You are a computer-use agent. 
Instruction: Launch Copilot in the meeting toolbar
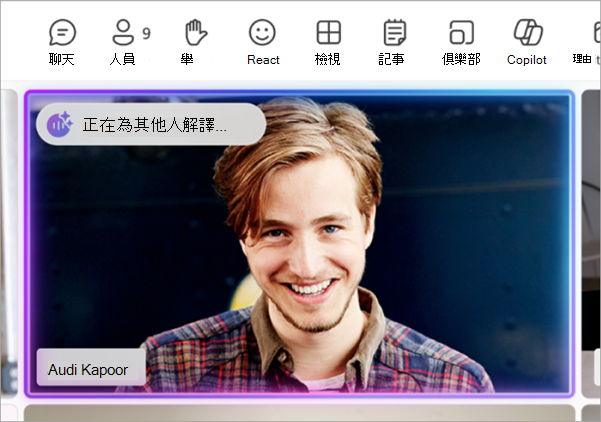(x=527, y=43)
